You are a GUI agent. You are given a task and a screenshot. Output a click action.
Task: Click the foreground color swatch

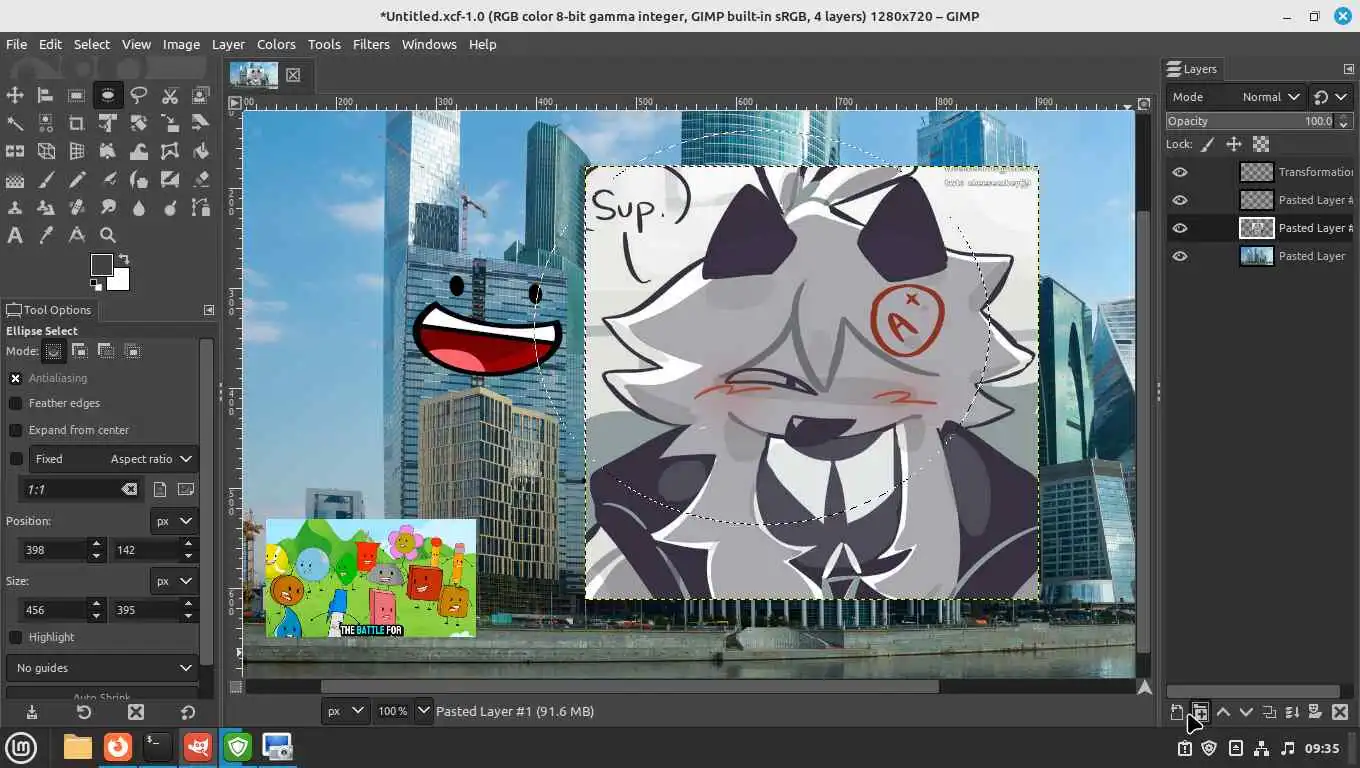click(x=102, y=265)
